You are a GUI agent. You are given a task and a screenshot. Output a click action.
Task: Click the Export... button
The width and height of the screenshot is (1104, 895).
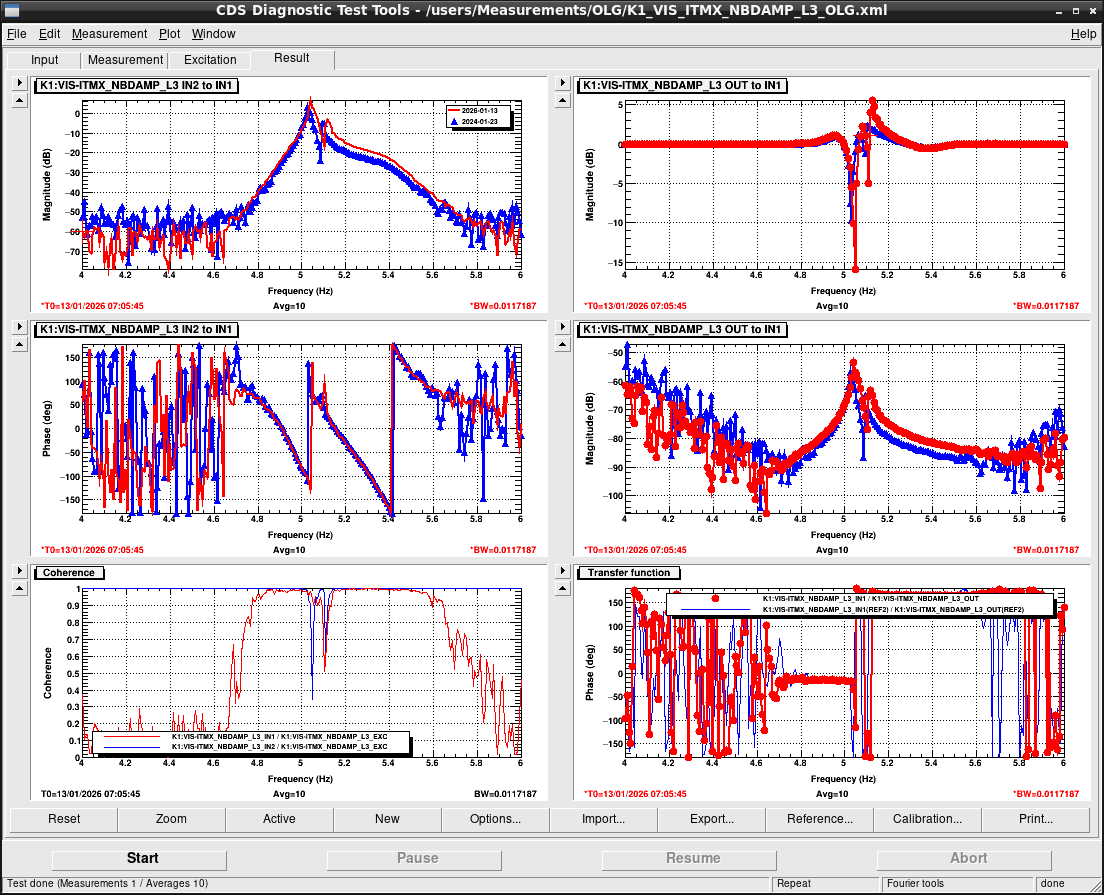[x=712, y=819]
